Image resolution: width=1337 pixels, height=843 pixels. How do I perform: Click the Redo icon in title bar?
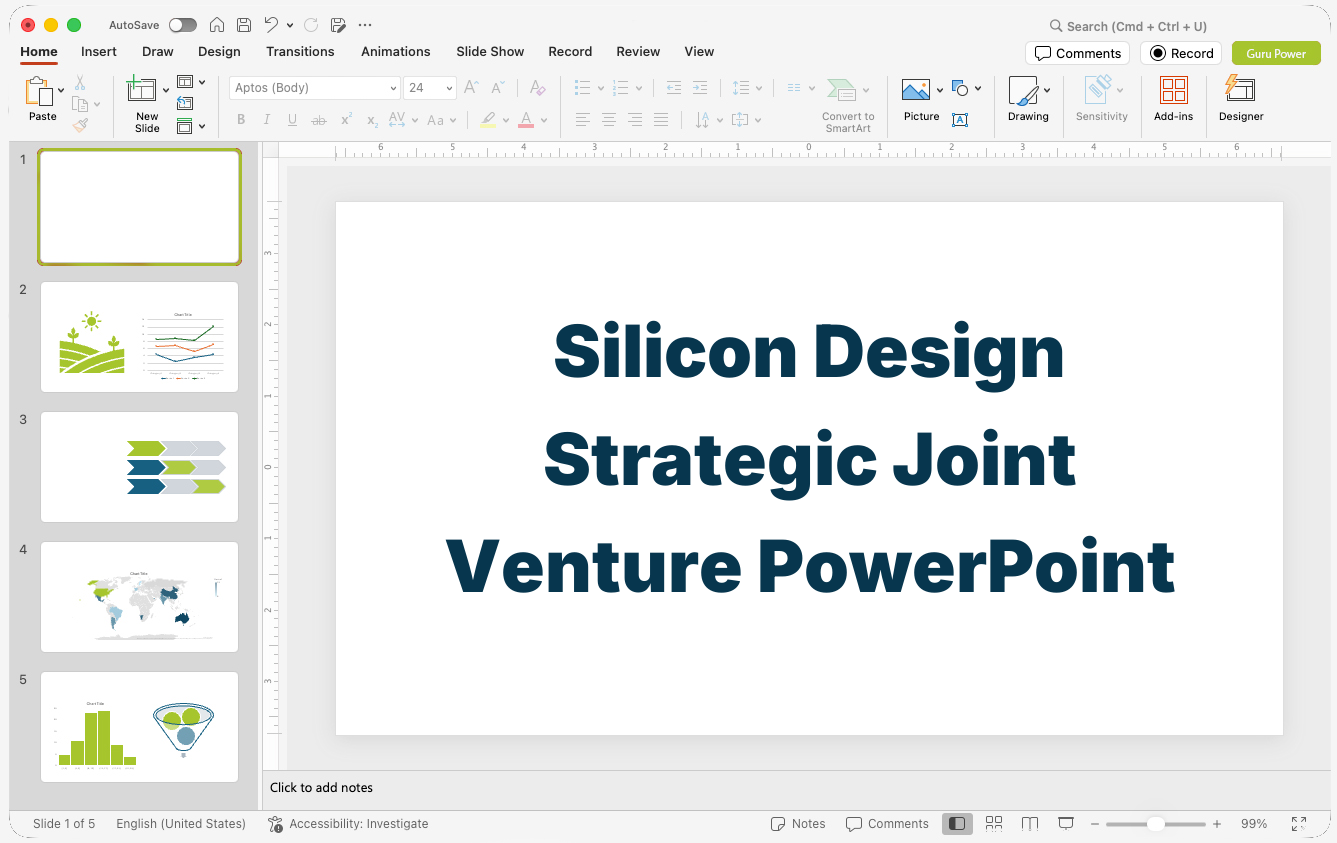310,25
